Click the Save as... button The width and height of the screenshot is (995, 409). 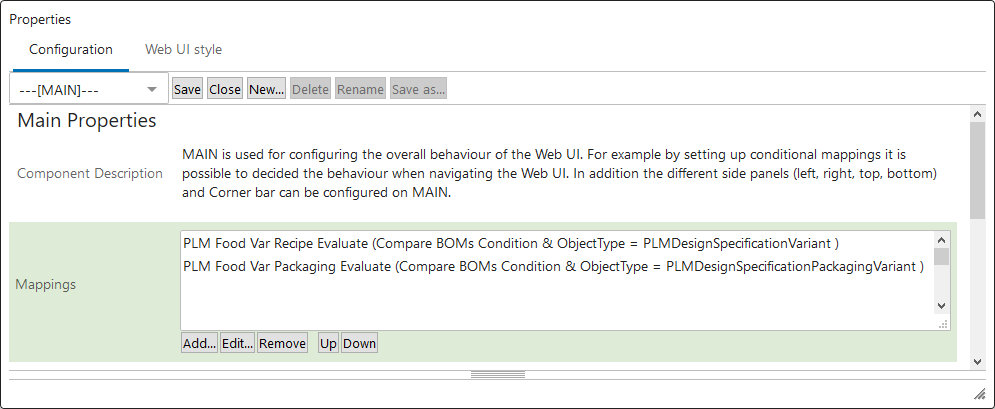[418, 89]
